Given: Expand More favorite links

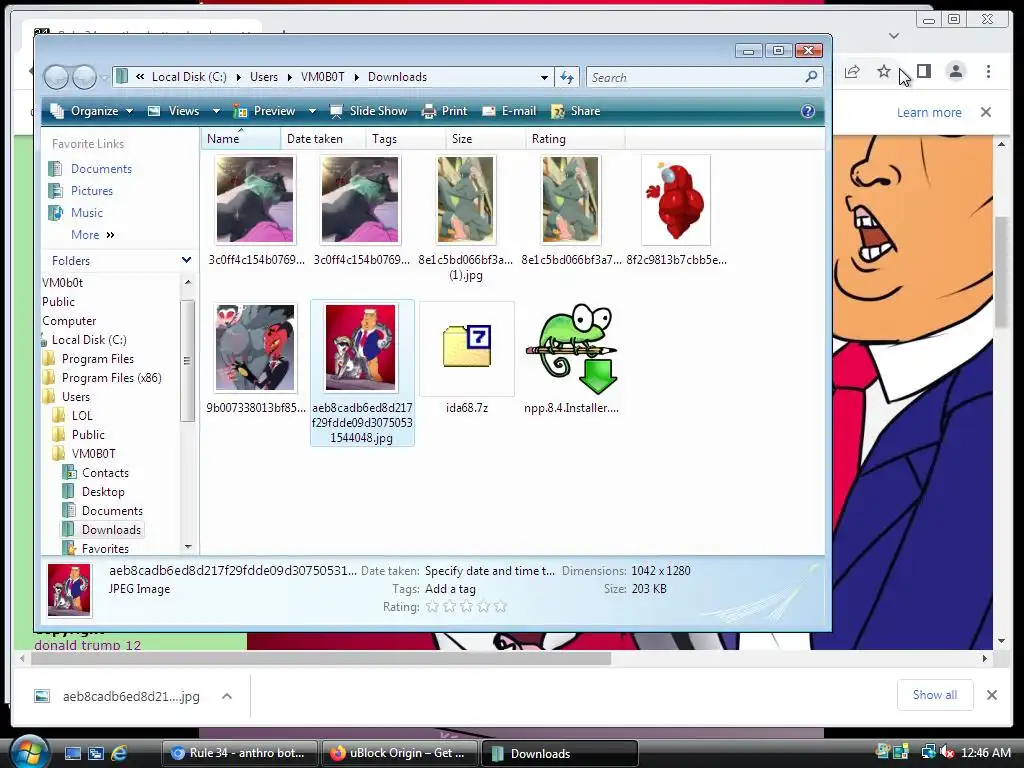Looking at the screenshot, I should pos(92,235).
